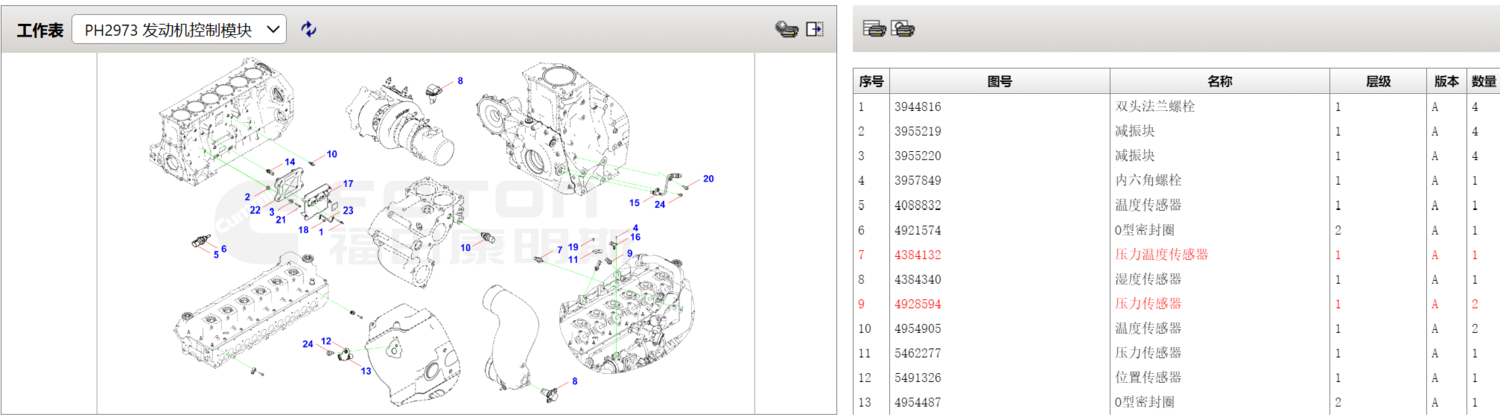The image size is (1500, 417).
Task: Click callout number 20 in the diagram
Action: pos(708,179)
